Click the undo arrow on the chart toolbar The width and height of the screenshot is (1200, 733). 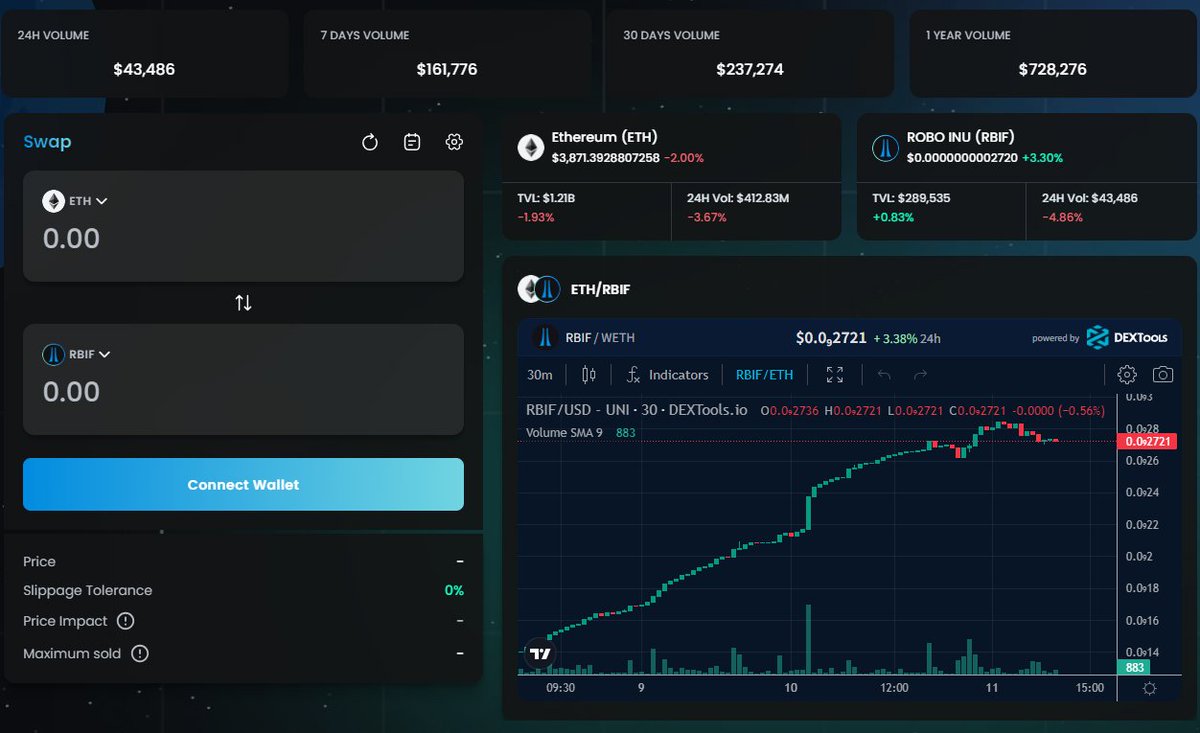(x=884, y=375)
